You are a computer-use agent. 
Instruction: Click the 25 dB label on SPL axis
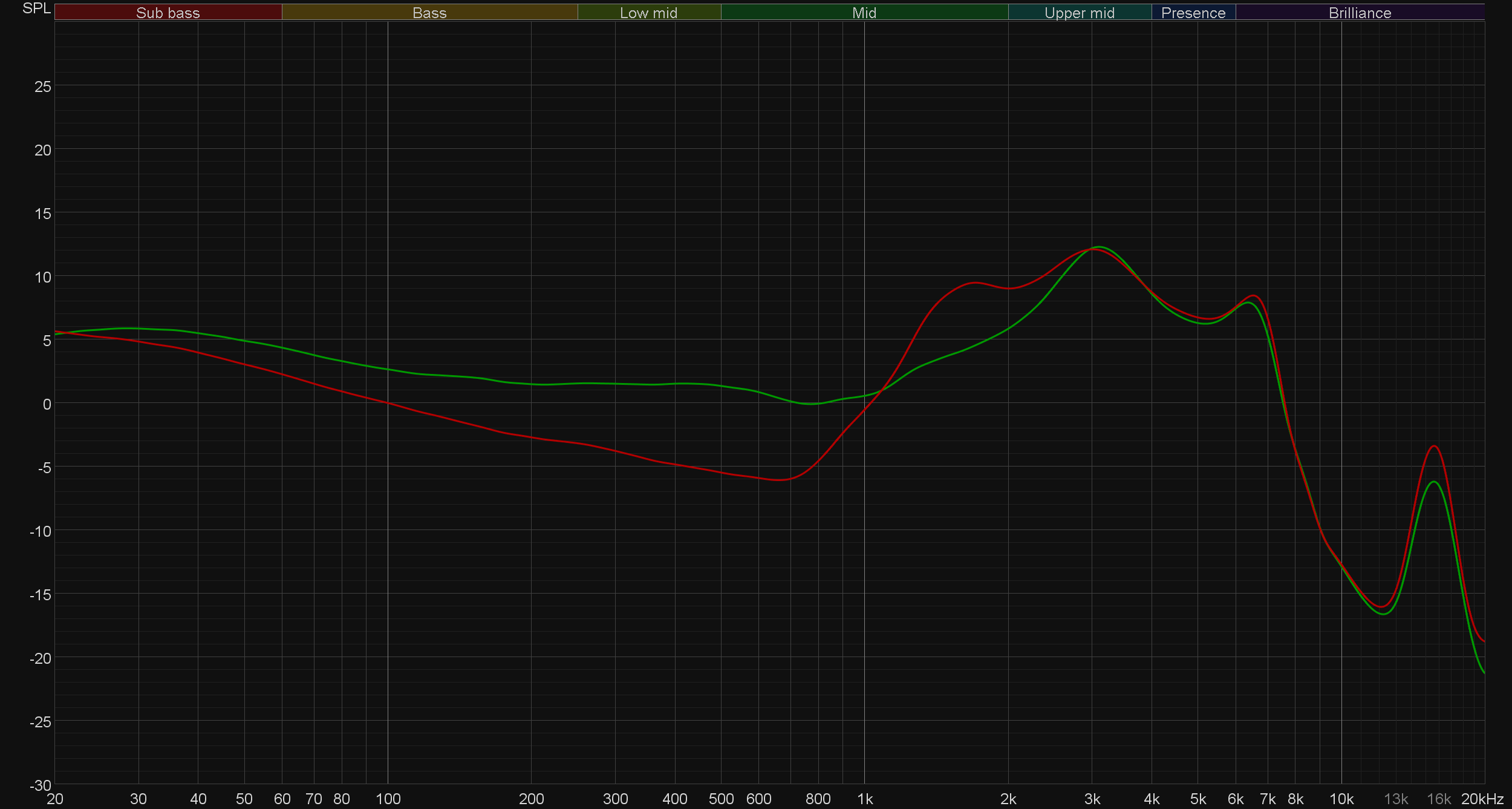pos(43,87)
